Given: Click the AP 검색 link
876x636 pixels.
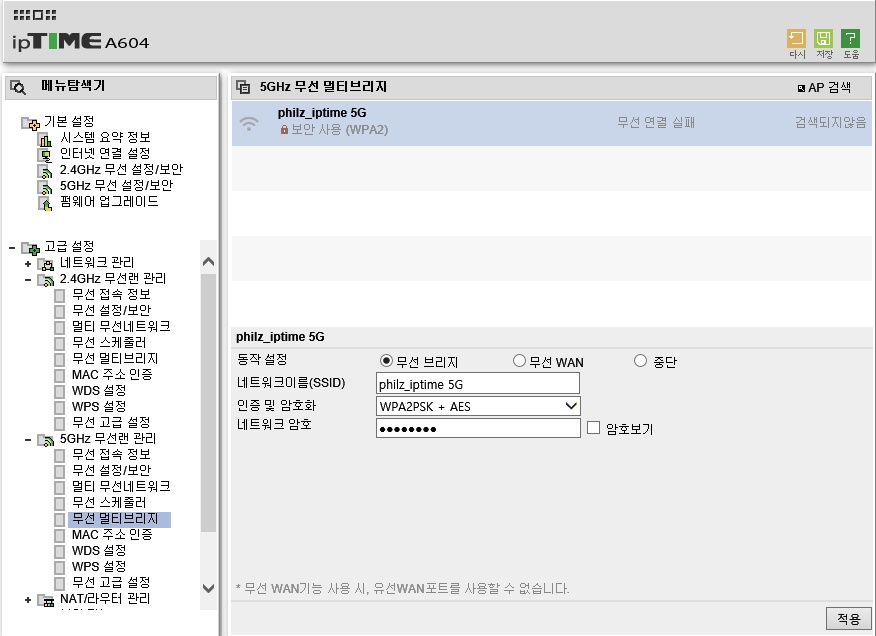Looking at the screenshot, I should [x=825, y=87].
